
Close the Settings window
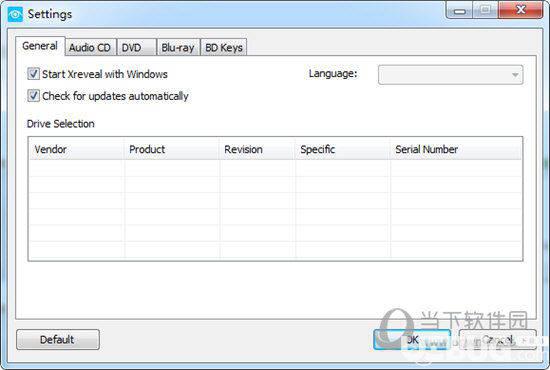coord(521,10)
